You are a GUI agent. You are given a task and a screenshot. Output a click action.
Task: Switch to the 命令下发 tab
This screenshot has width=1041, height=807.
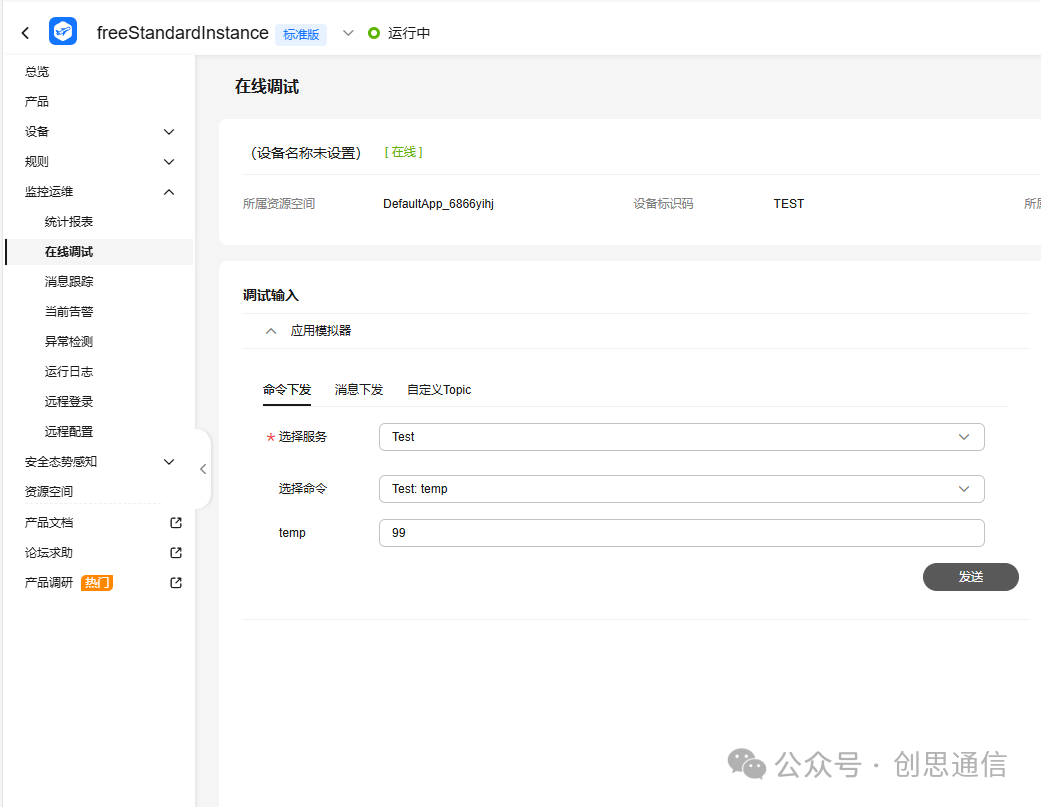[x=287, y=390]
